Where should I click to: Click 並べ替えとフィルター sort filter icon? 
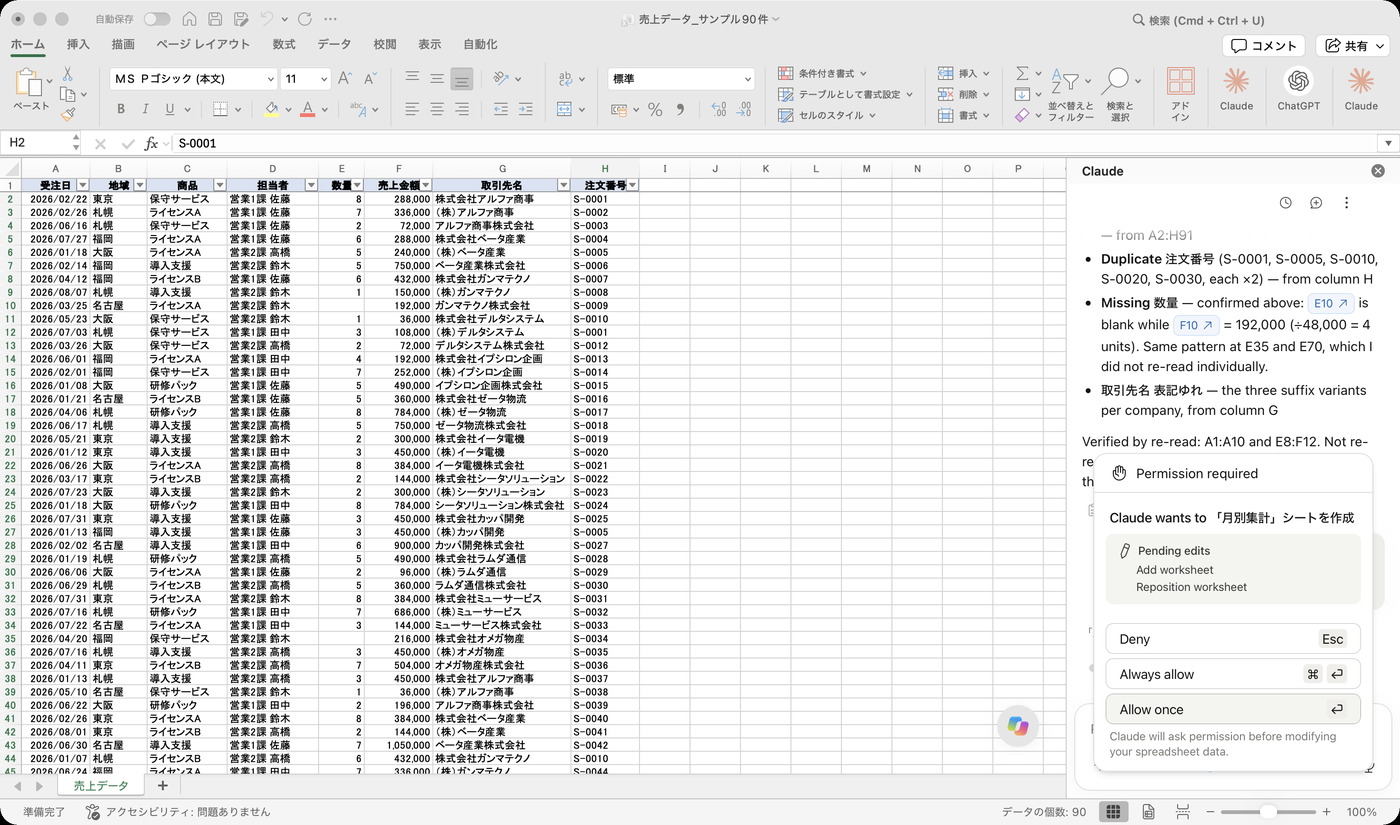1070,96
